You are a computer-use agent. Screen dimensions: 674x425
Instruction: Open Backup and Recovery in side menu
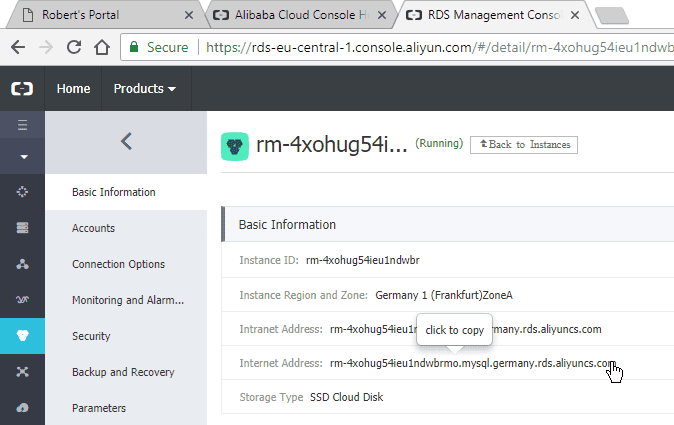tap(123, 372)
